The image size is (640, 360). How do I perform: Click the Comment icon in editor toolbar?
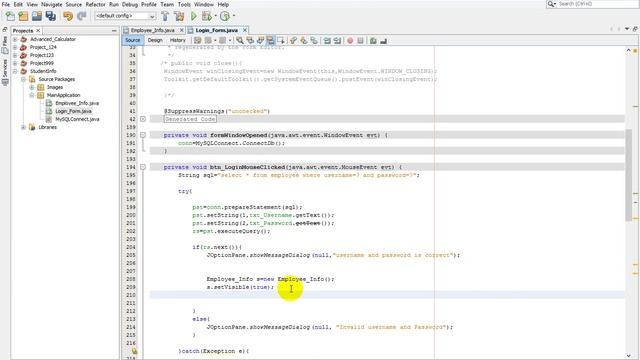tap(373, 40)
